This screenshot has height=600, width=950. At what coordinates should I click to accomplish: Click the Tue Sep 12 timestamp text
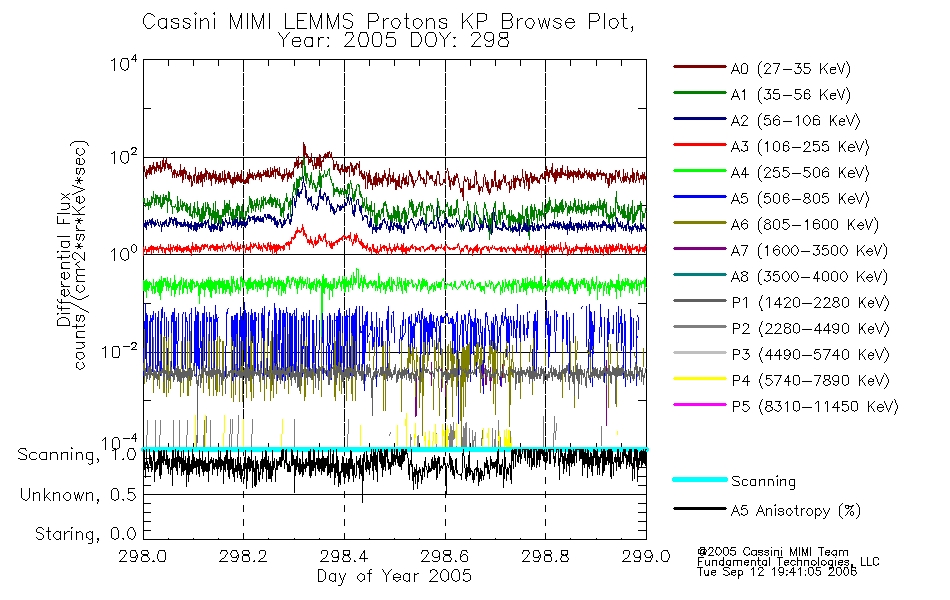click(777, 572)
